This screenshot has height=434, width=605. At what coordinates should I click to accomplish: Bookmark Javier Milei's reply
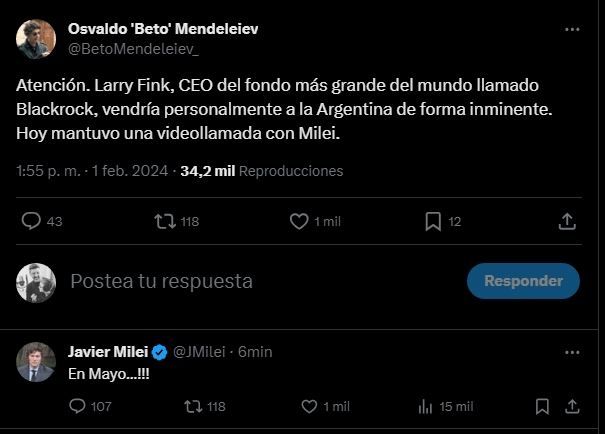click(x=542, y=406)
